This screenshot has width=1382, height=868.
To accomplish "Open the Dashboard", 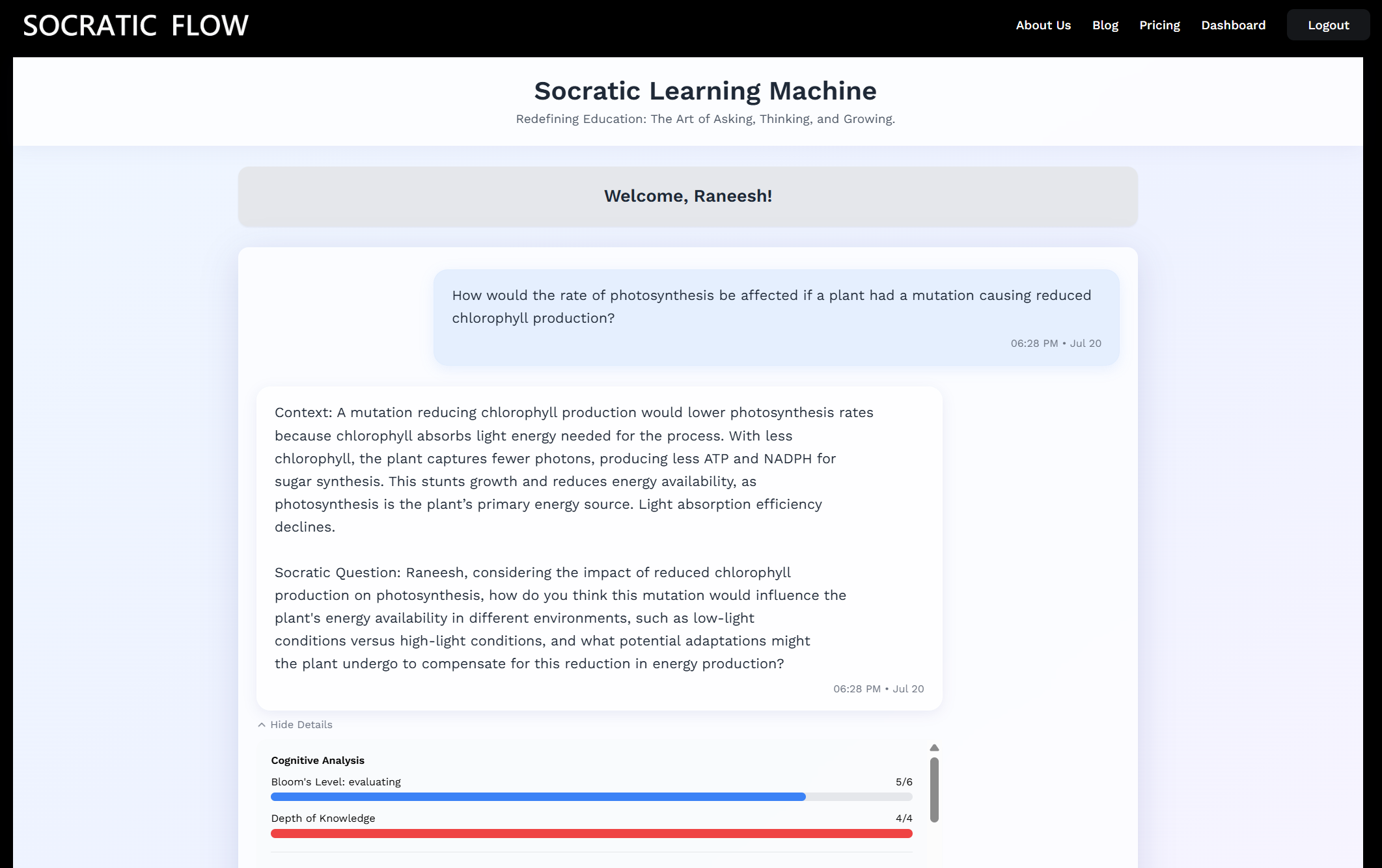I will coord(1233,25).
